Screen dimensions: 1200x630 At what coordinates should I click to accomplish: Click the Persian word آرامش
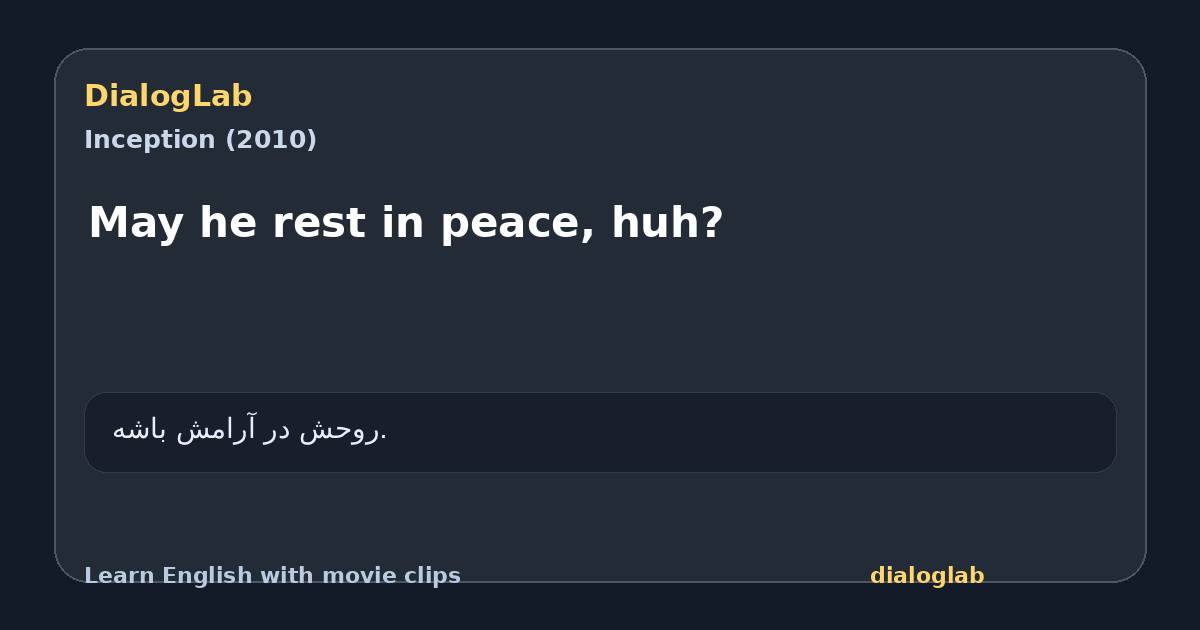(x=215, y=429)
